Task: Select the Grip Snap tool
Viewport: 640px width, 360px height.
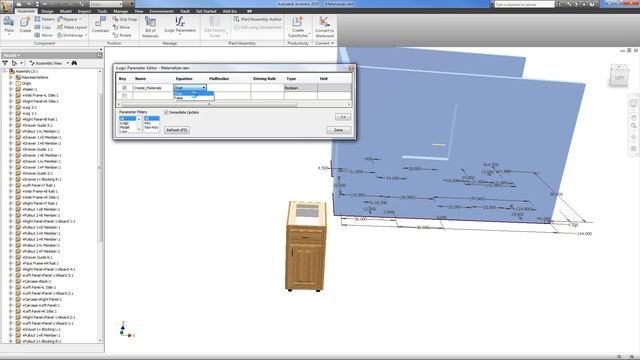Action: click(125, 19)
